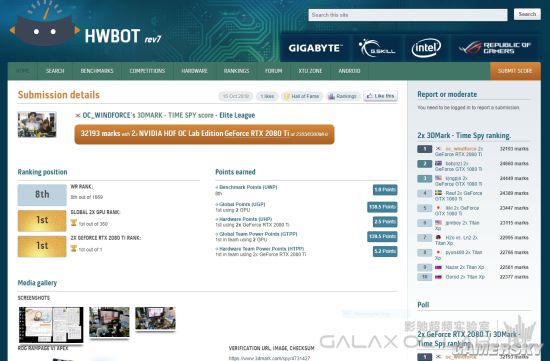
Task: Open Hall of Fame badge
Action: coord(302,96)
